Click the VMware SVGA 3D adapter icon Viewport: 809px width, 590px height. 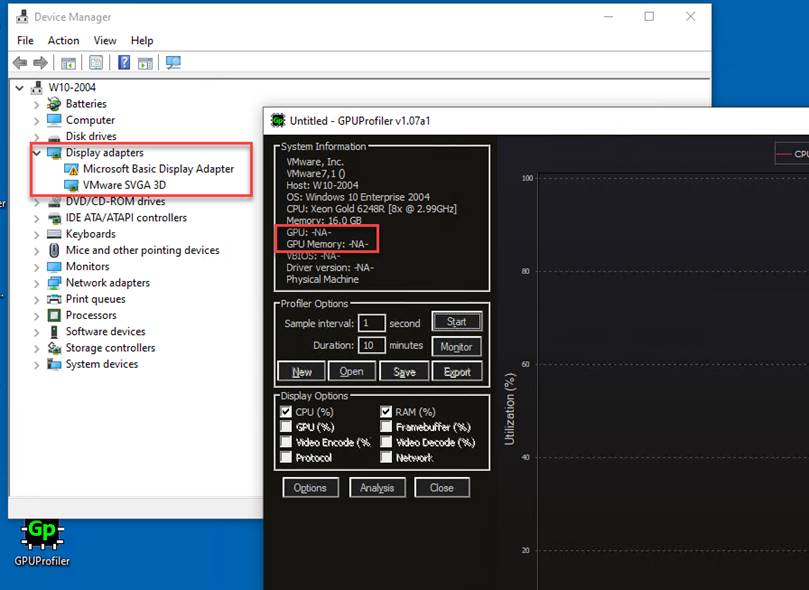tap(71, 185)
